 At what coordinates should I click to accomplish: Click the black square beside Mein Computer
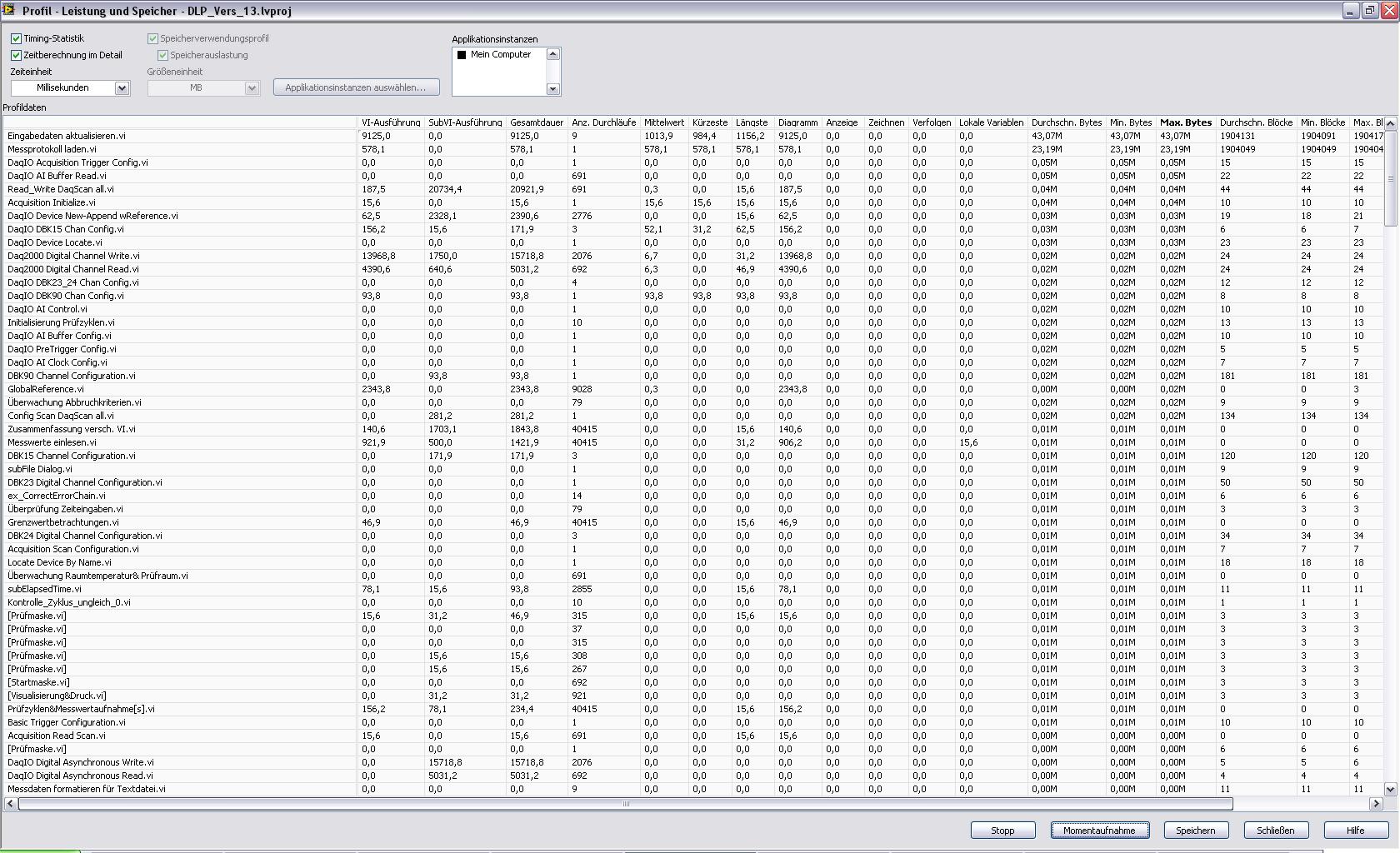pos(462,55)
